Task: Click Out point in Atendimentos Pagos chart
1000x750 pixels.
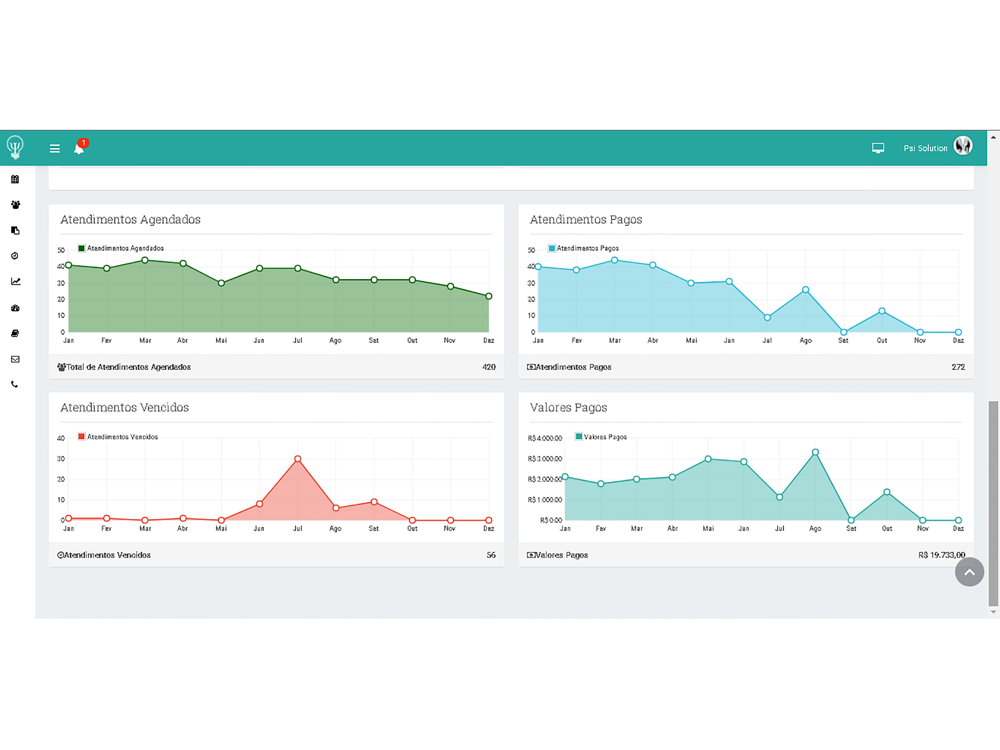Action: tap(882, 311)
